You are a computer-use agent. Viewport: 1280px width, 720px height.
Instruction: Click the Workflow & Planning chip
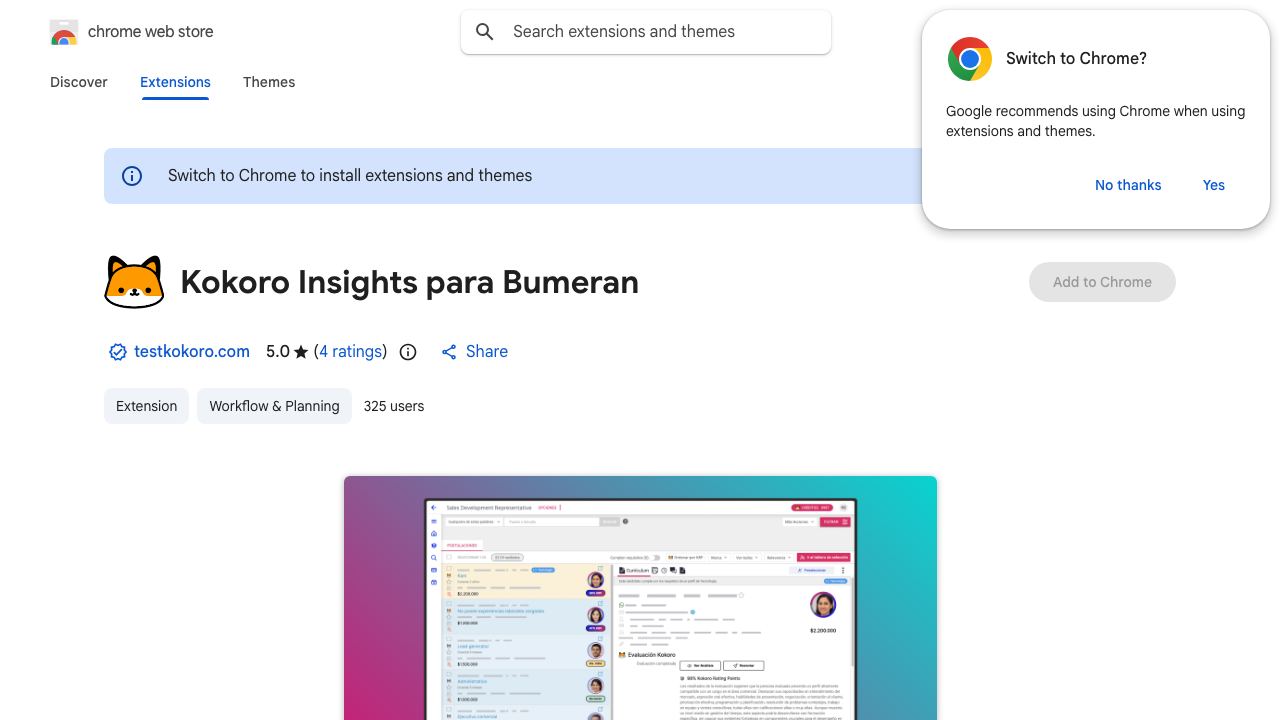click(x=274, y=406)
